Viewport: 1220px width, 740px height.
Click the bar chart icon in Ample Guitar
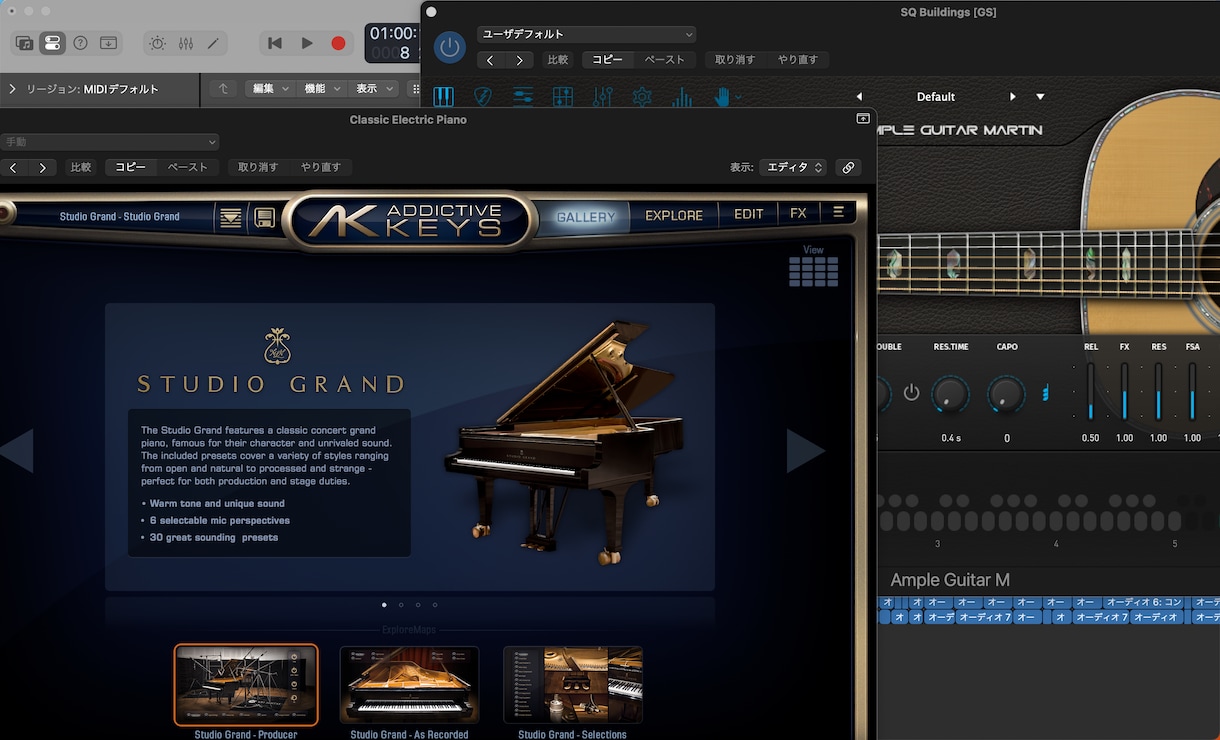pos(682,97)
